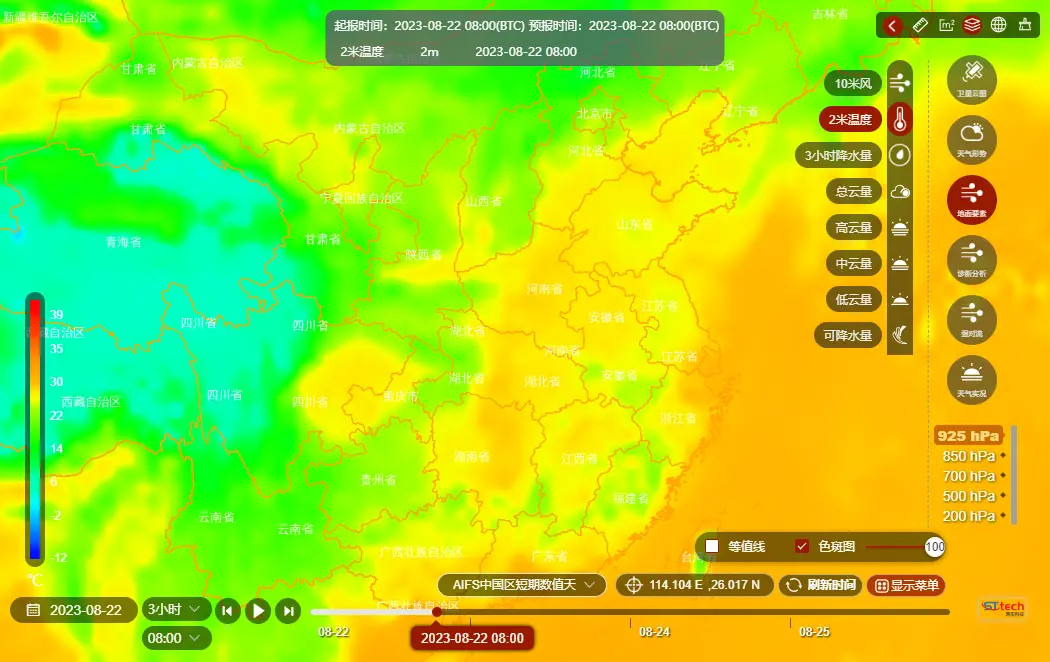The image size is (1050, 662).
Task: Click the 显示菜单 show menu button
Action: (906, 585)
